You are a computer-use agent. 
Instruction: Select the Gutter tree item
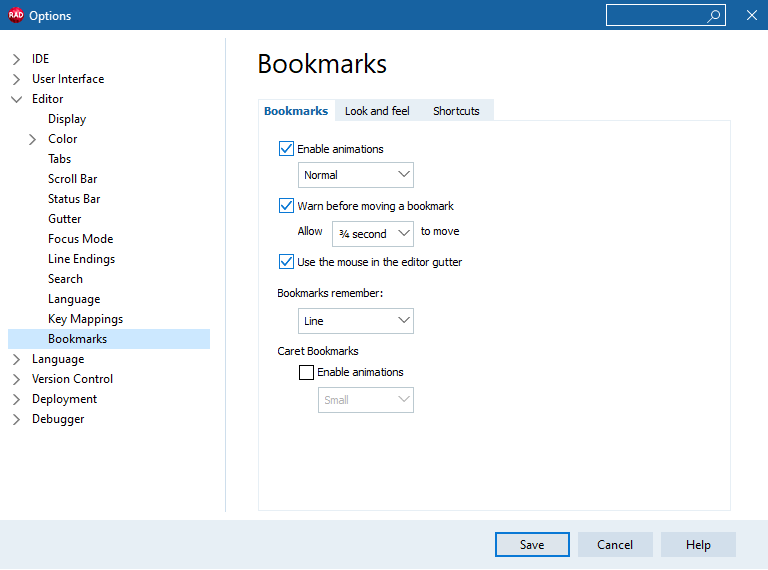[65, 219]
